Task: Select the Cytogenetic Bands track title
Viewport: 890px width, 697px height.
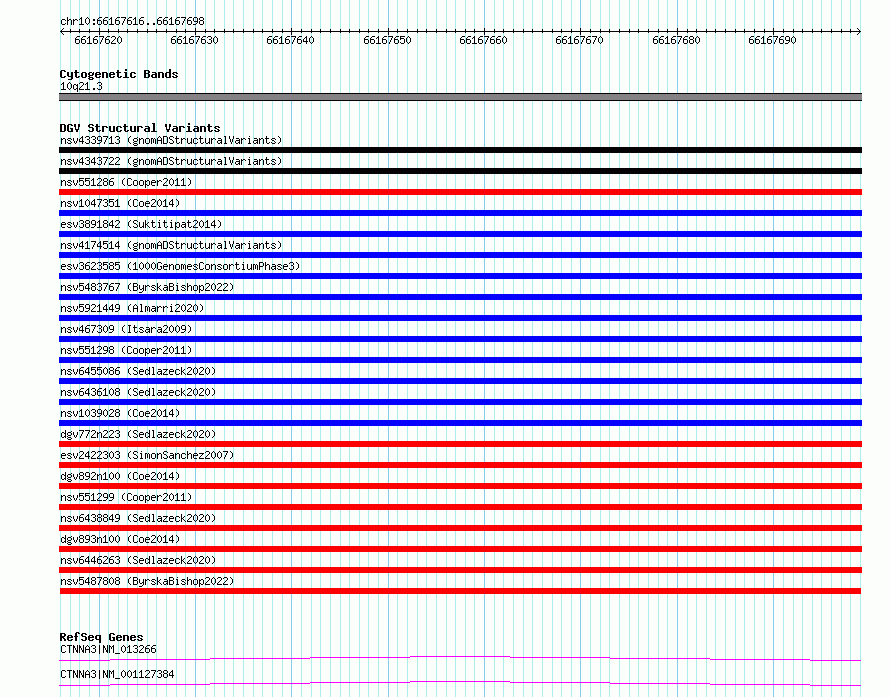Action: coord(119,74)
